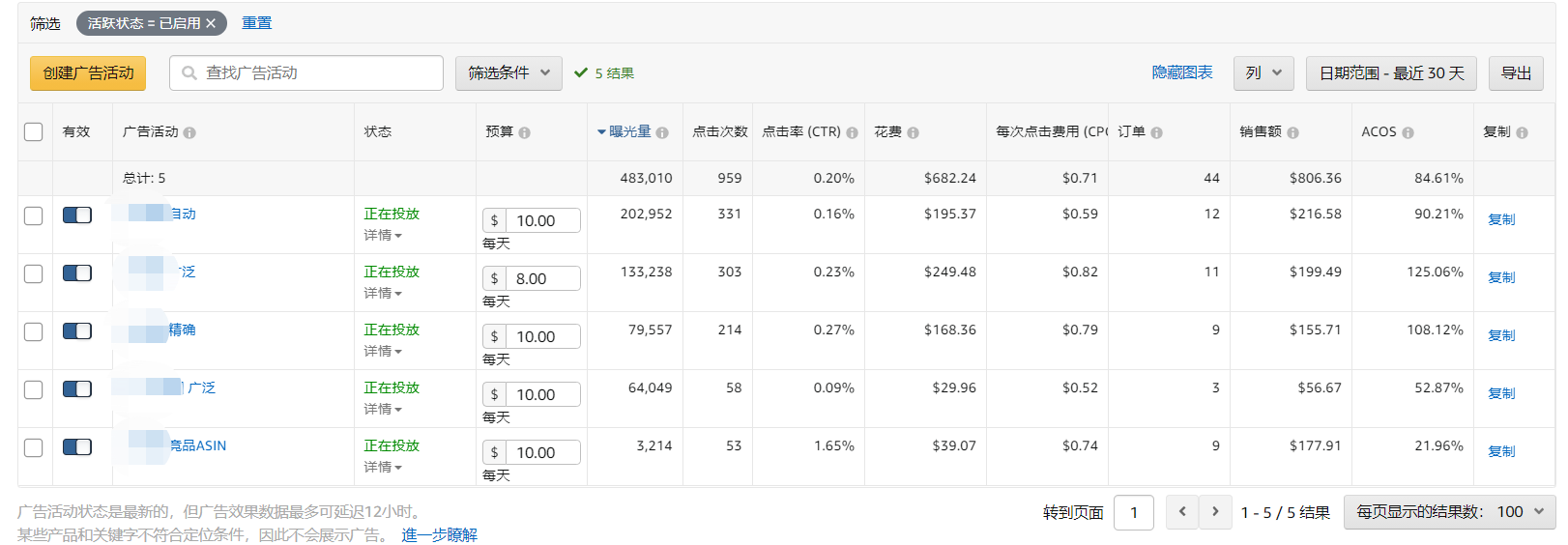Copy the campaign with 125.06% ACOS
This screenshot has height=545, width=1568.
pos(1501,278)
